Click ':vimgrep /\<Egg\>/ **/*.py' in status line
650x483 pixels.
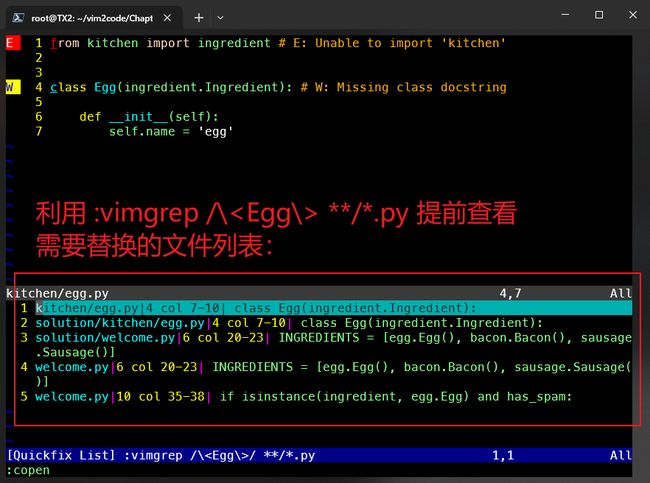tap(220, 455)
